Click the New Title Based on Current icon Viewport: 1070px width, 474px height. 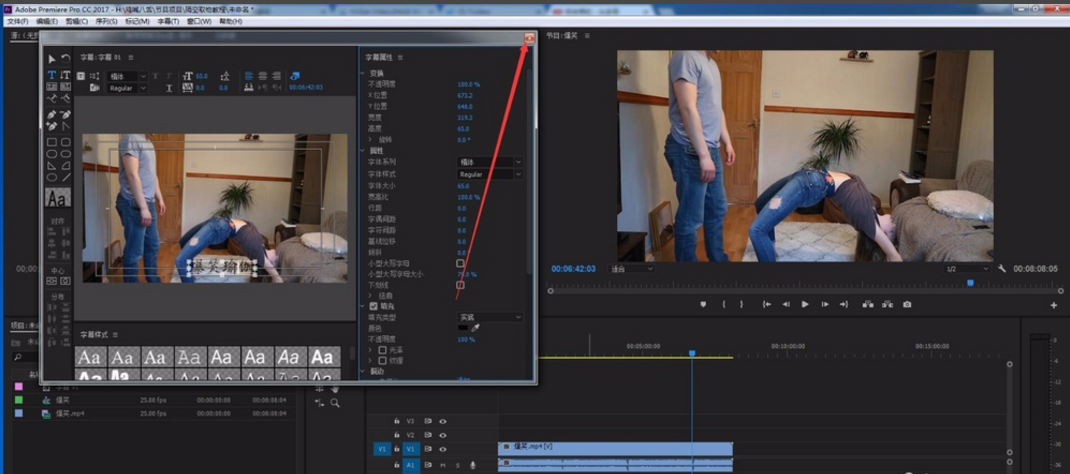(81, 76)
